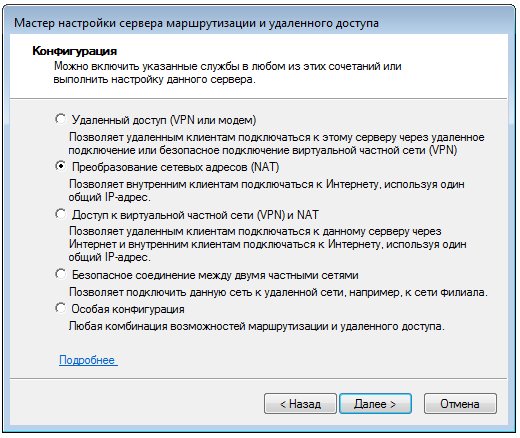Open the Подробнее help link
This screenshot has height=438, width=520.
[x=88, y=360]
